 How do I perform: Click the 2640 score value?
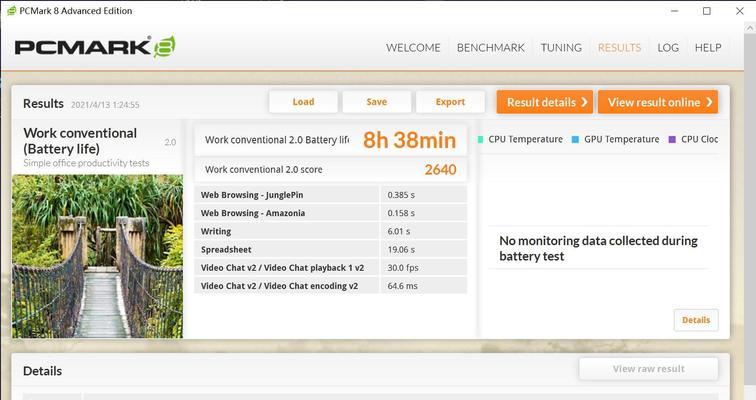pos(440,170)
